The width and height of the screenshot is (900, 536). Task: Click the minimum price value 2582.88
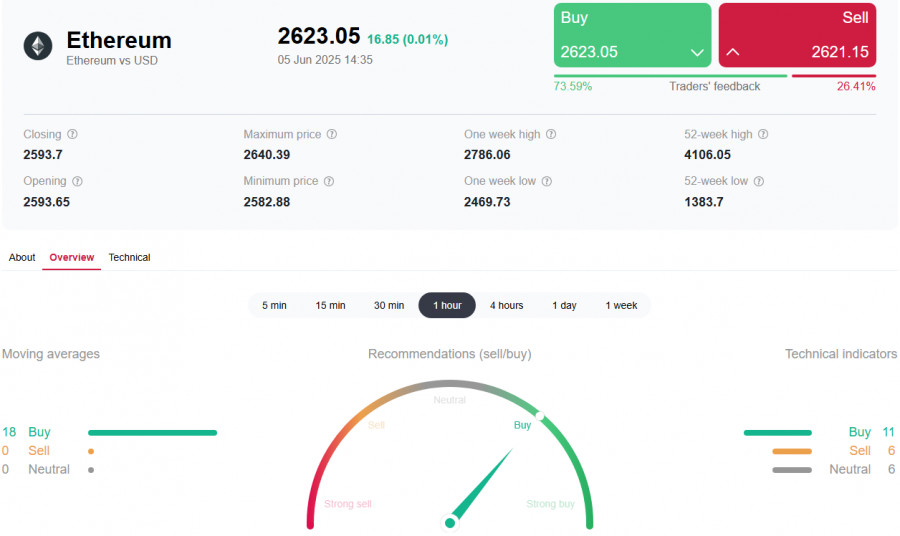267,202
